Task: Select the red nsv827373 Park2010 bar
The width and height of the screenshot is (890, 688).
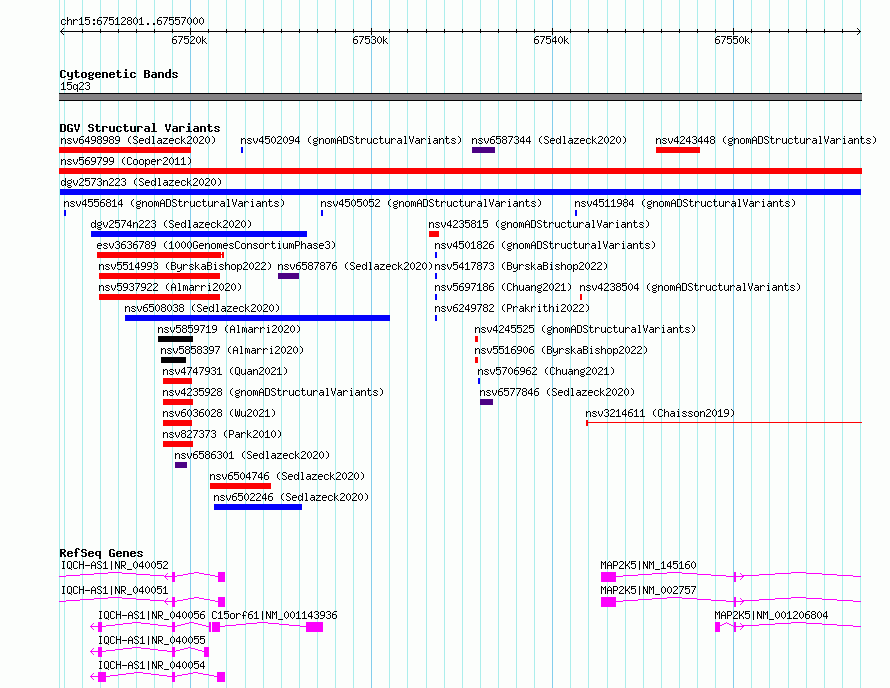Action: [178, 444]
